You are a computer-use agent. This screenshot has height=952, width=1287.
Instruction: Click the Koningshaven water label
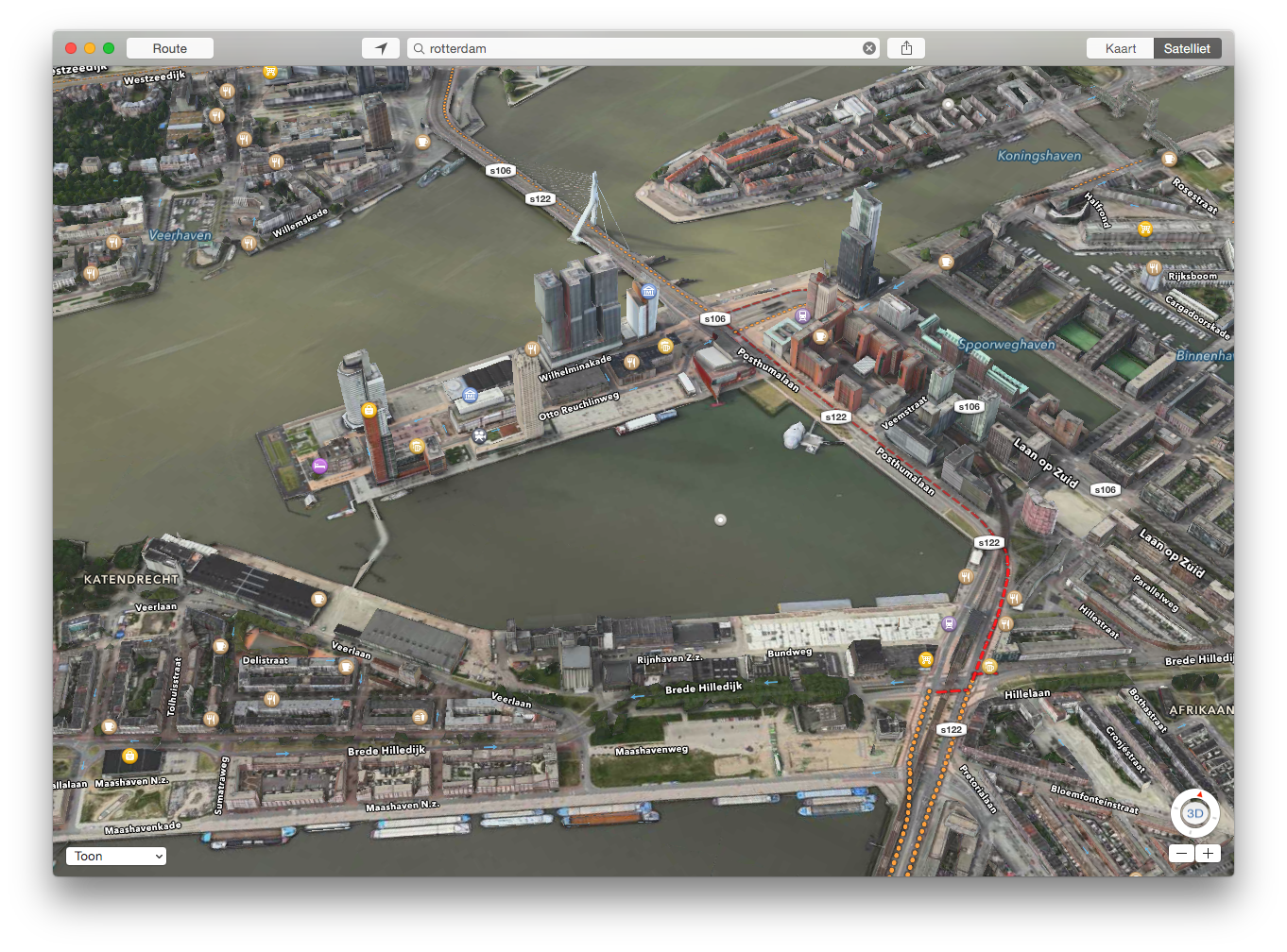point(1039,156)
